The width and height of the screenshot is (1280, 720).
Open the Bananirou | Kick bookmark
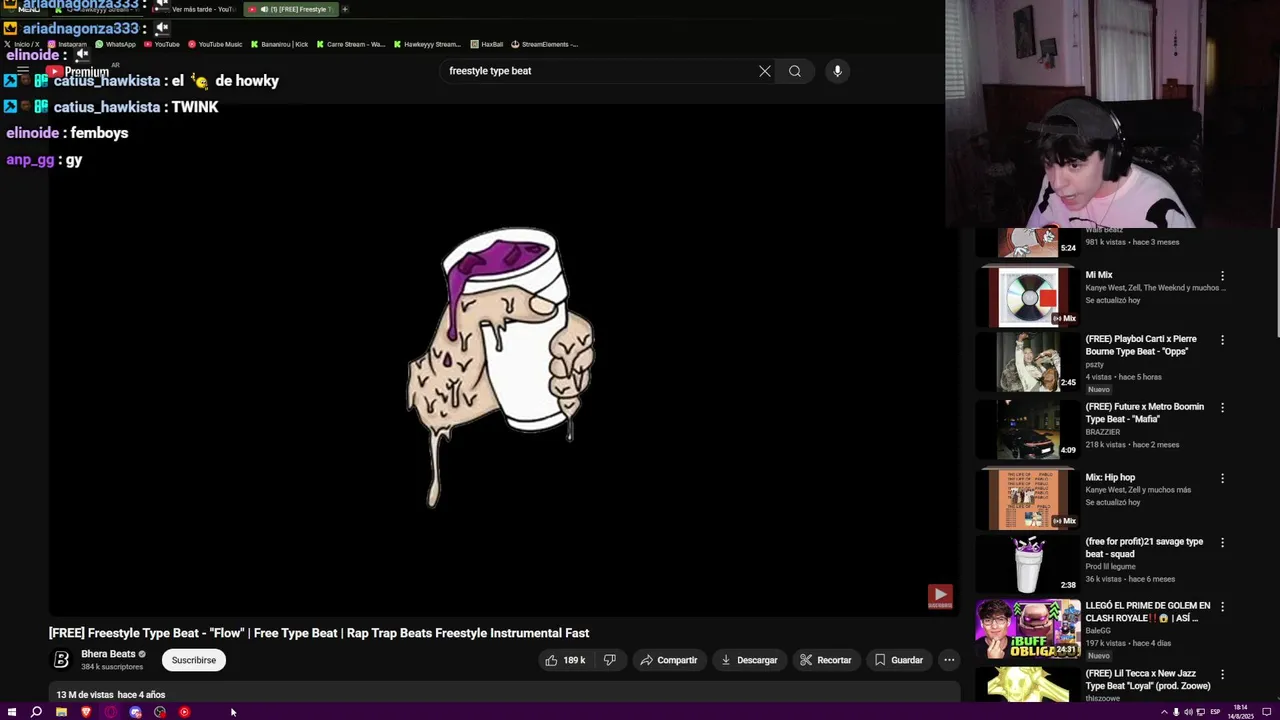(x=279, y=44)
